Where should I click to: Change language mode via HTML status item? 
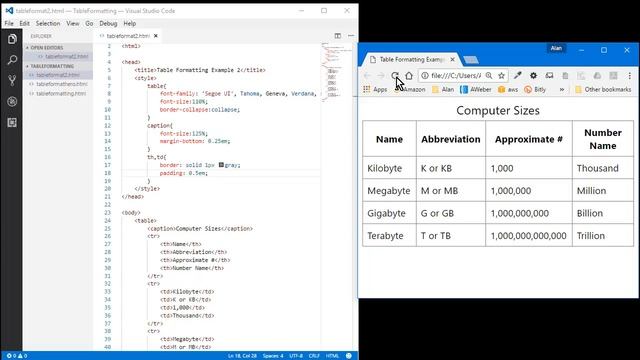(332, 356)
